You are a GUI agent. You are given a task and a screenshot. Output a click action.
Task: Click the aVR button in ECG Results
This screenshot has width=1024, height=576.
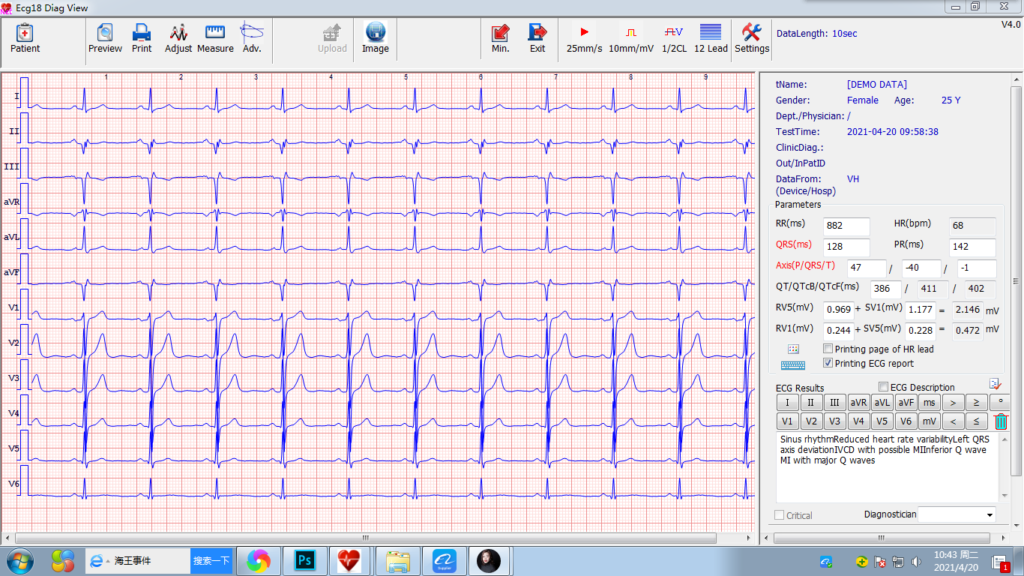(x=858, y=402)
